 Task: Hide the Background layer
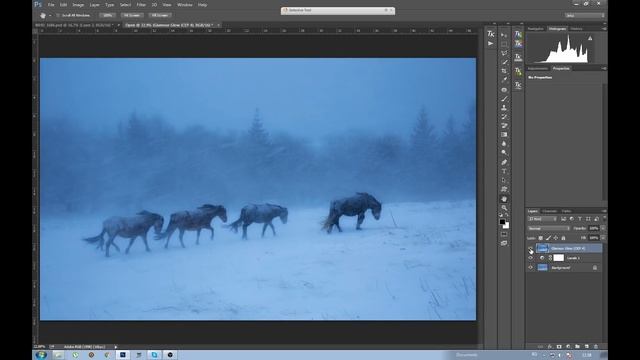(x=531, y=268)
